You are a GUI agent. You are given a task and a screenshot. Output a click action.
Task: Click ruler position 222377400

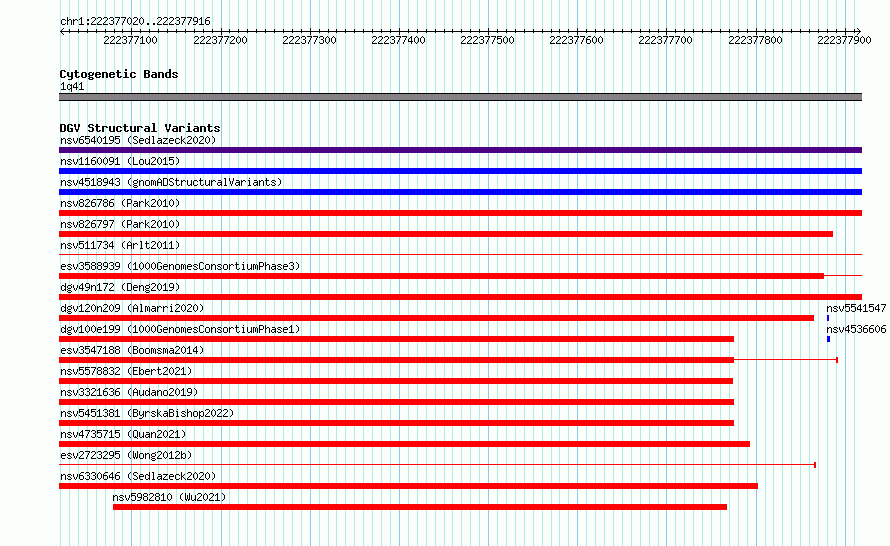(398, 40)
